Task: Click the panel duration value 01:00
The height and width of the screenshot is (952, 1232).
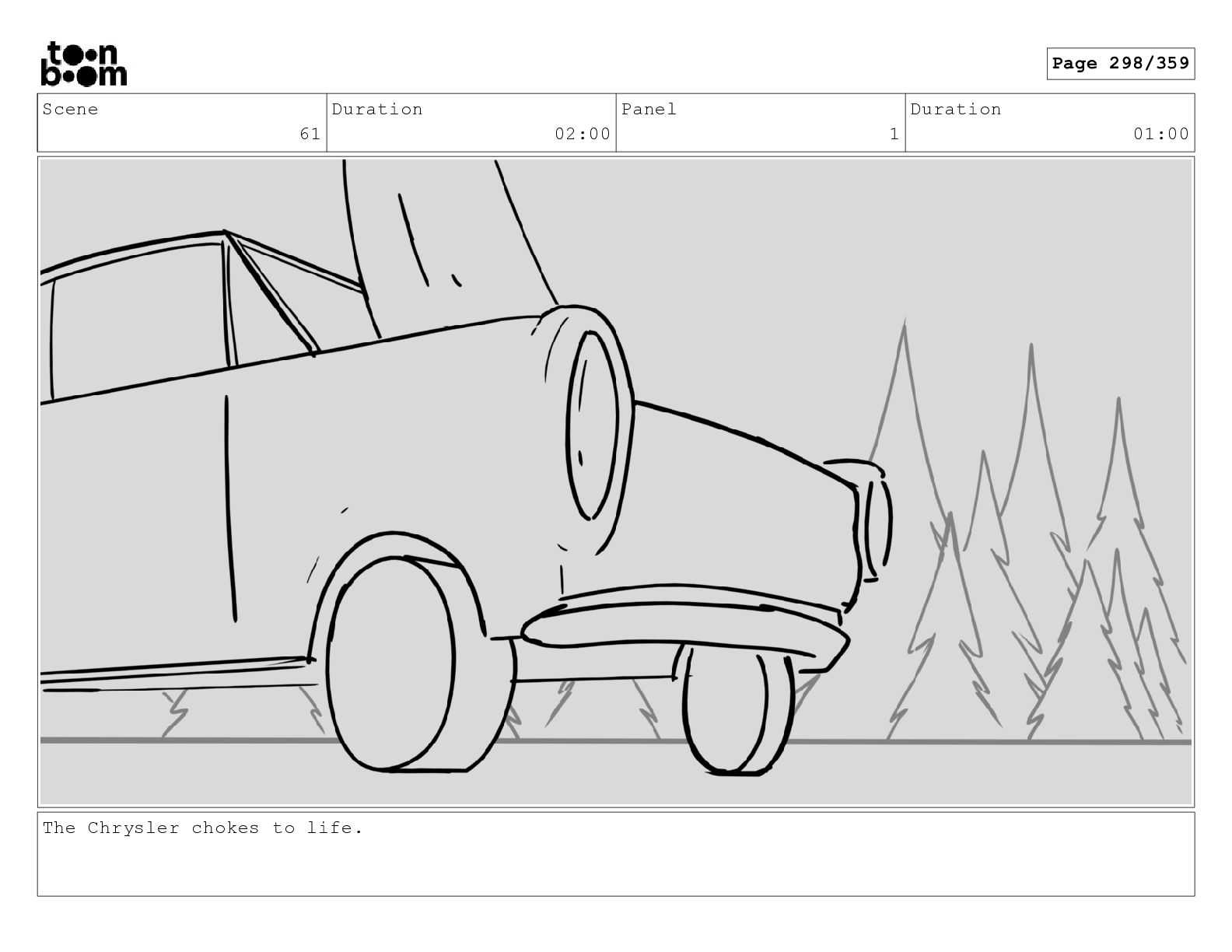Action: pyautogui.click(x=1160, y=134)
